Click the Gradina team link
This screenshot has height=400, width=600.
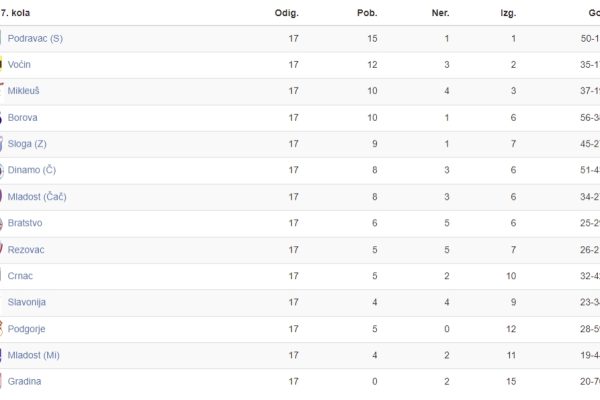pyautogui.click(x=24, y=382)
